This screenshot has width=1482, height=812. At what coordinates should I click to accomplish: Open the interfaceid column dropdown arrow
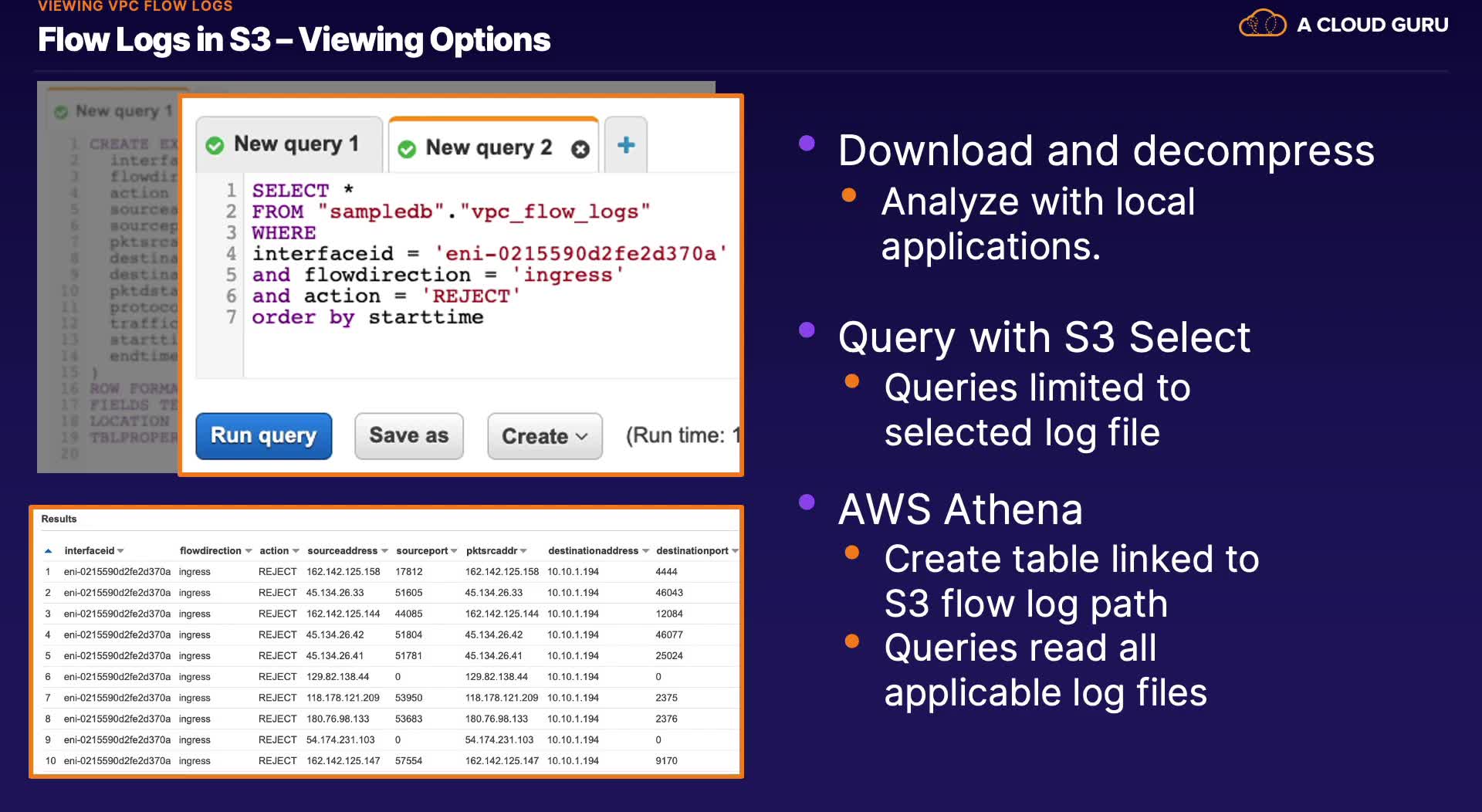[x=120, y=551]
